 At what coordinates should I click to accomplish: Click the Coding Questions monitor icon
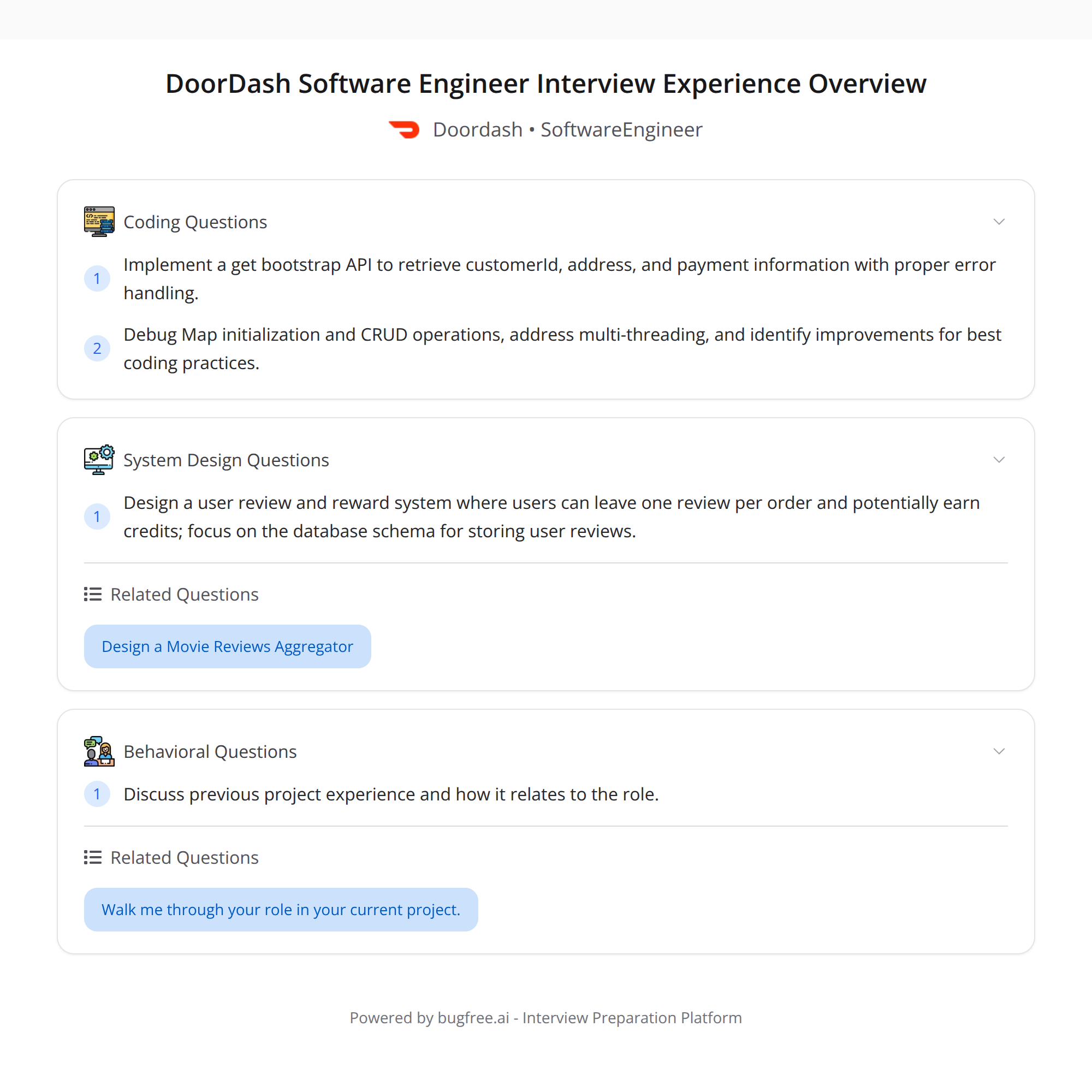99,222
